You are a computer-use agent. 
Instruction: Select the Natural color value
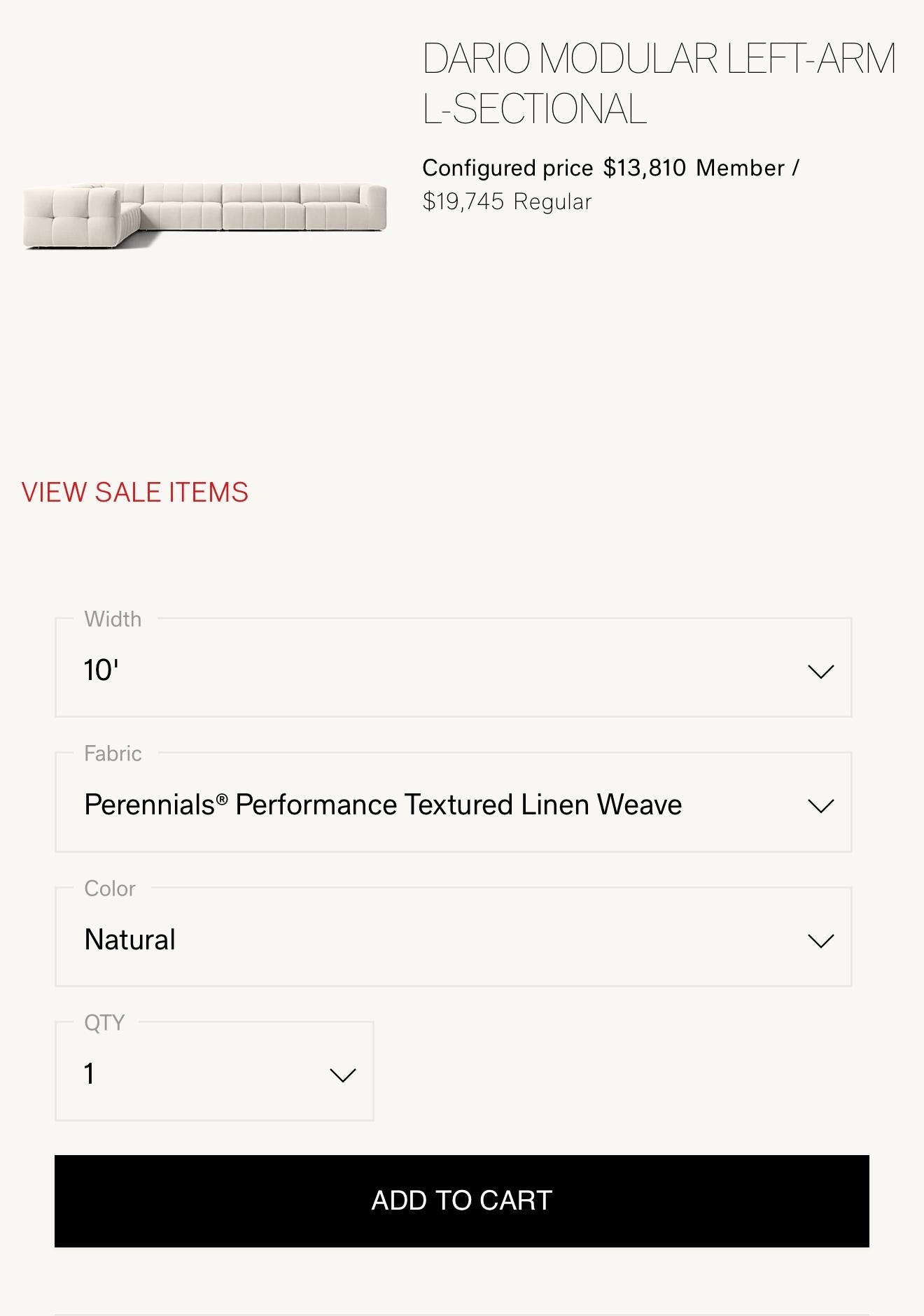[129, 940]
